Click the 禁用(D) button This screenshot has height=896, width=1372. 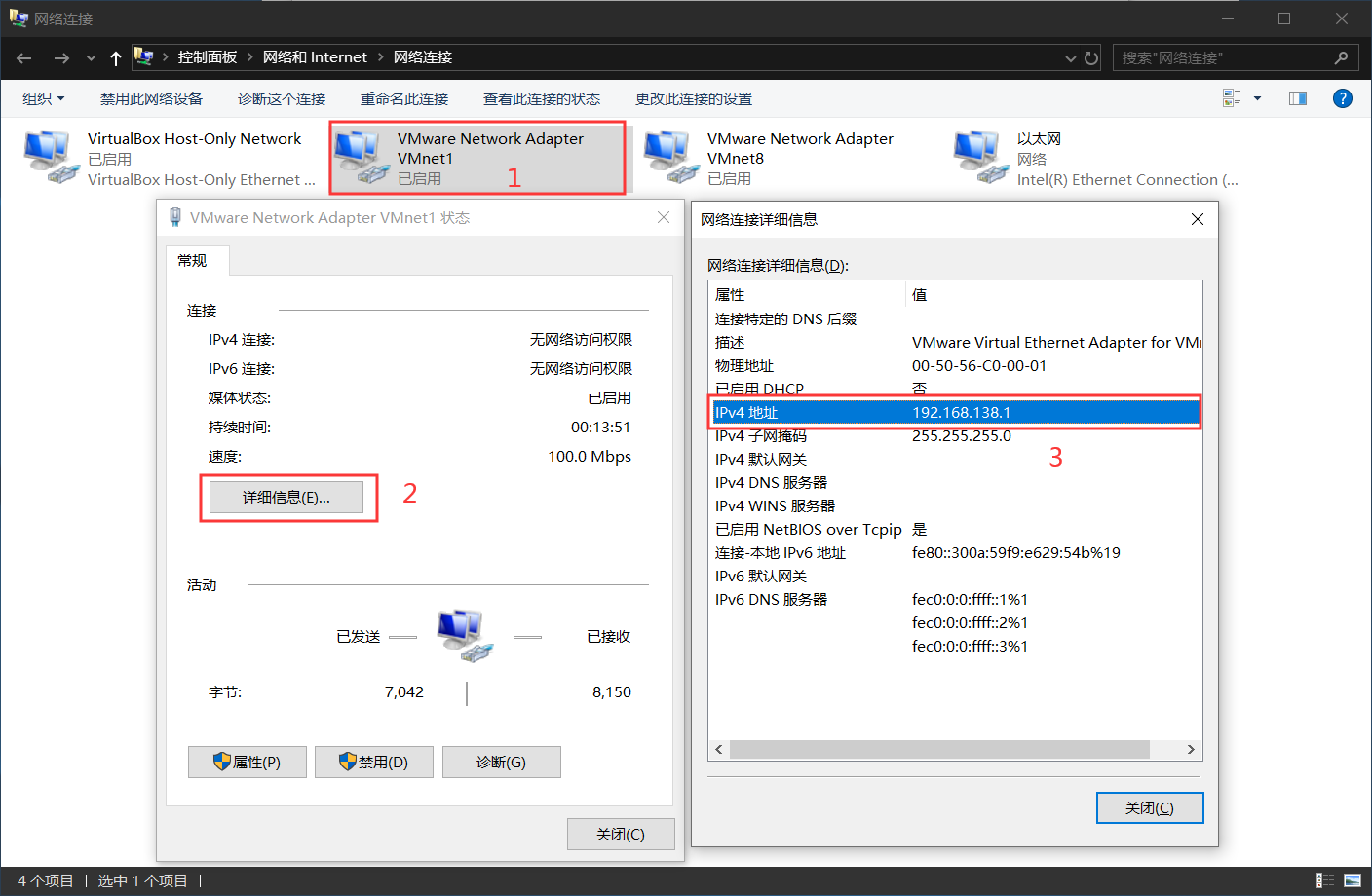[x=374, y=762]
